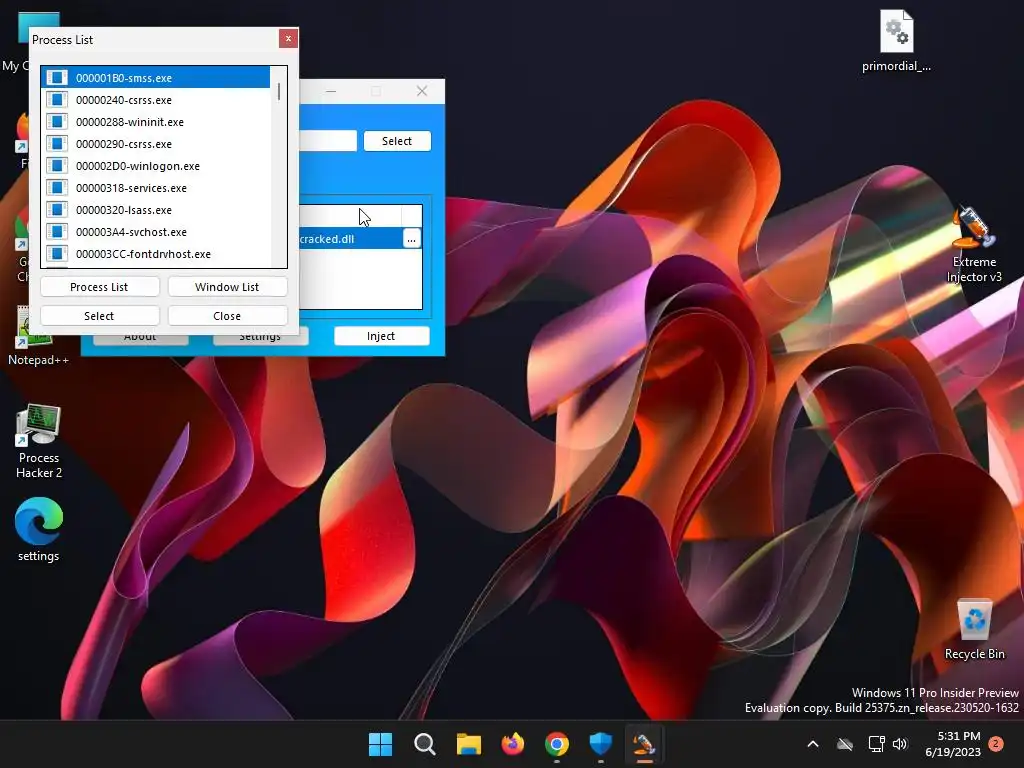This screenshot has height=768, width=1024.
Task: Open the notification badge showing 2
Action: click(996, 744)
